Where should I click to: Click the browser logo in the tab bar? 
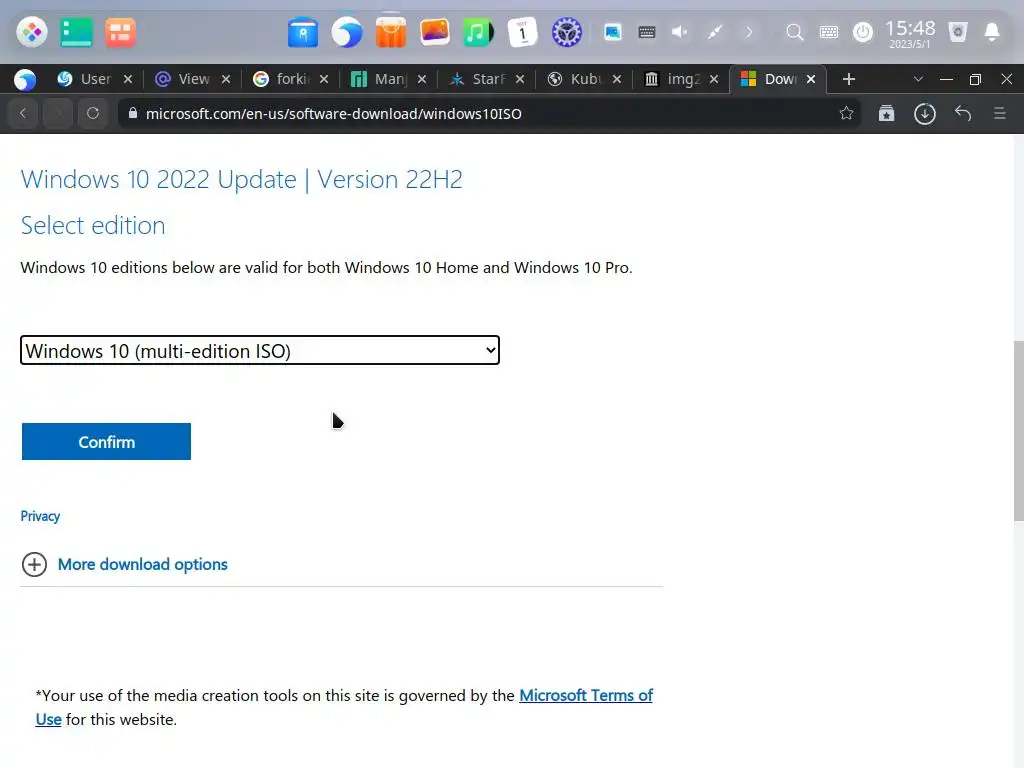pyautogui.click(x=25, y=79)
